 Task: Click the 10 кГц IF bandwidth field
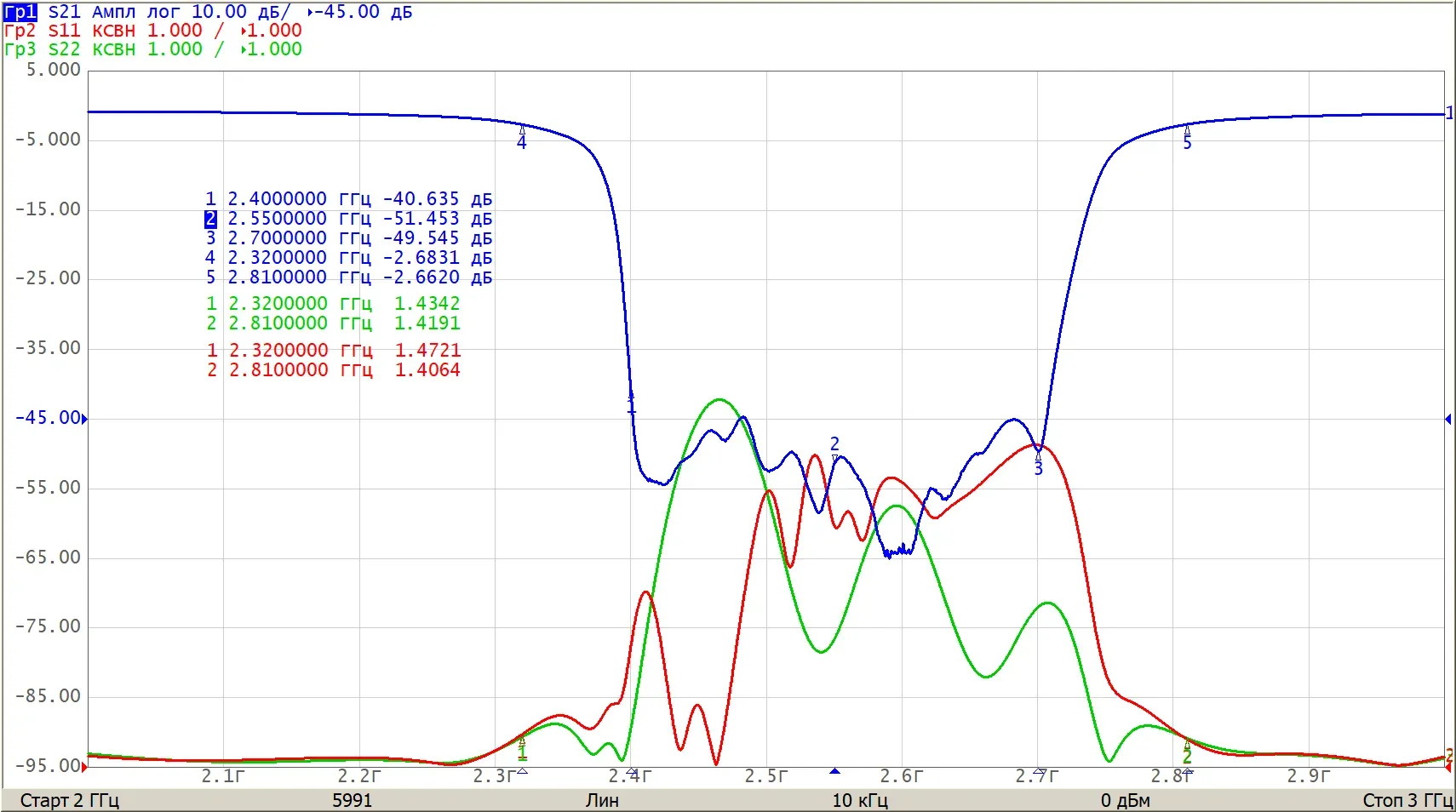point(860,800)
